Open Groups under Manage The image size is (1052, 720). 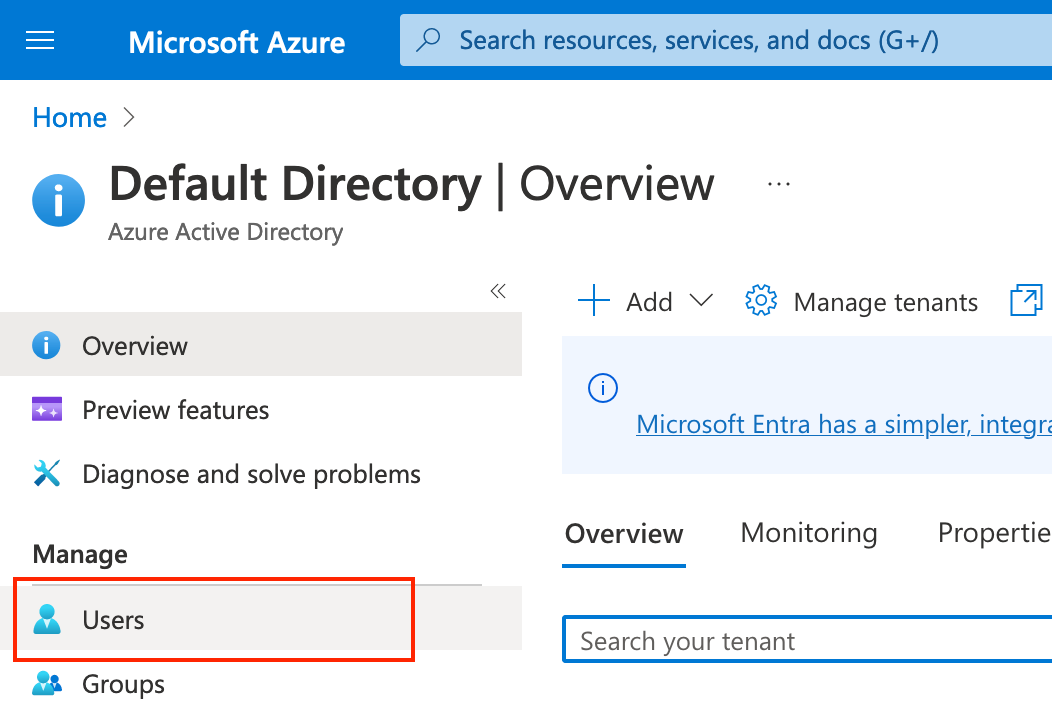coord(261,684)
